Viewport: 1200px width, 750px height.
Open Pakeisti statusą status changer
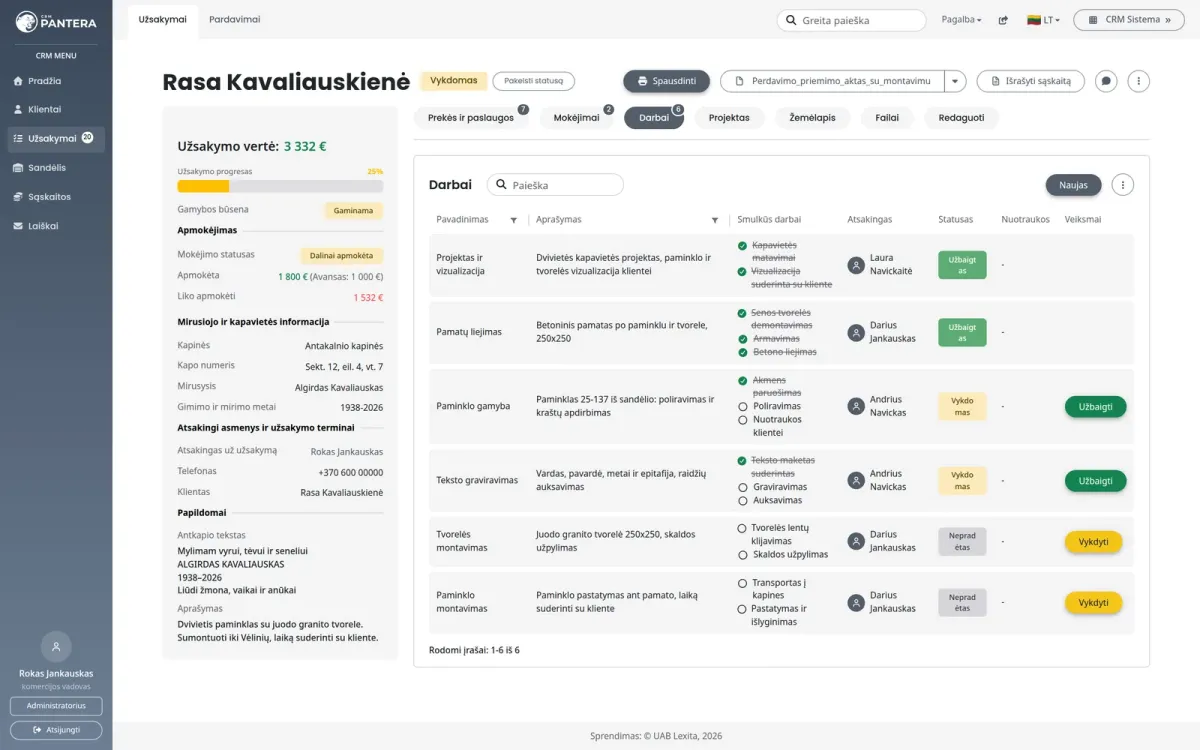pos(533,81)
